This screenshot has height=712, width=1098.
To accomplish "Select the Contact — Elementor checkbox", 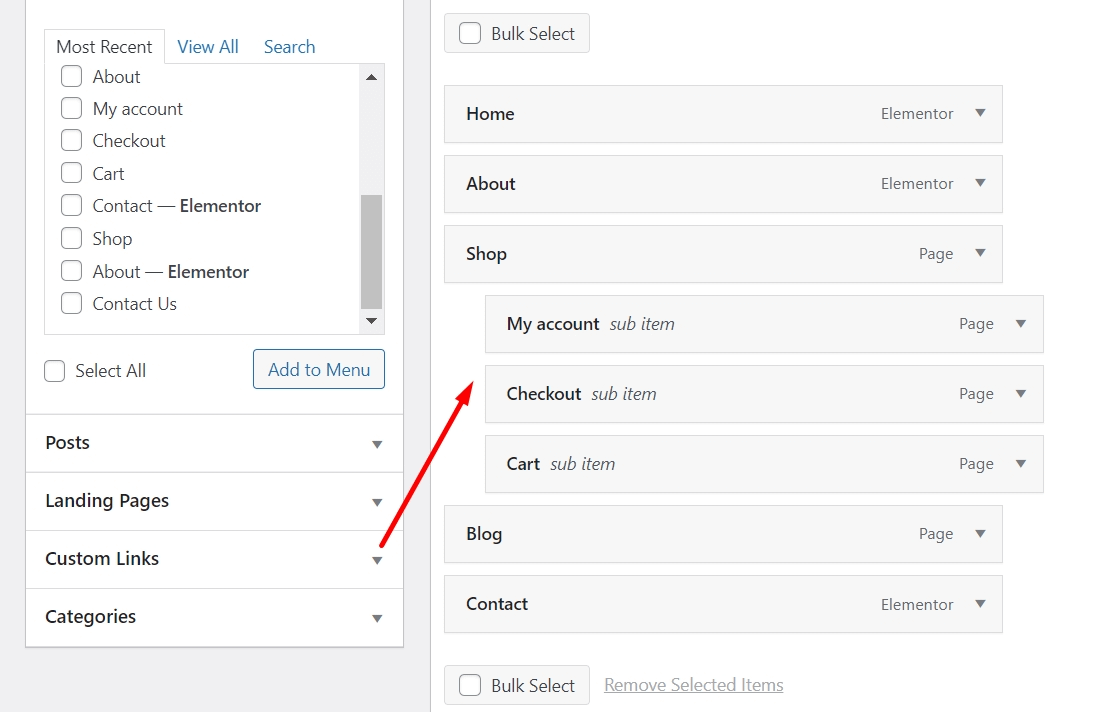I will pos(71,206).
